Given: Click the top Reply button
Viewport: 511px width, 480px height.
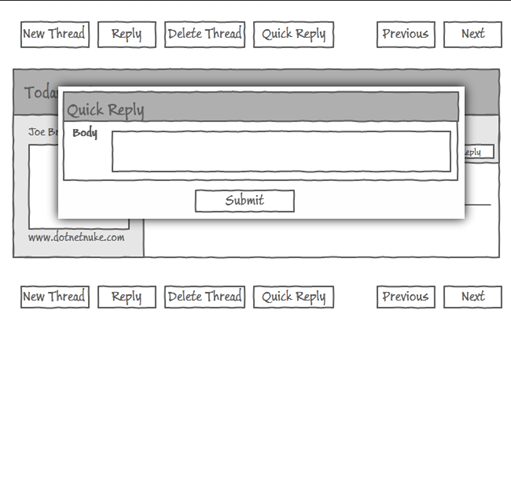Looking at the screenshot, I should click(x=127, y=35).
